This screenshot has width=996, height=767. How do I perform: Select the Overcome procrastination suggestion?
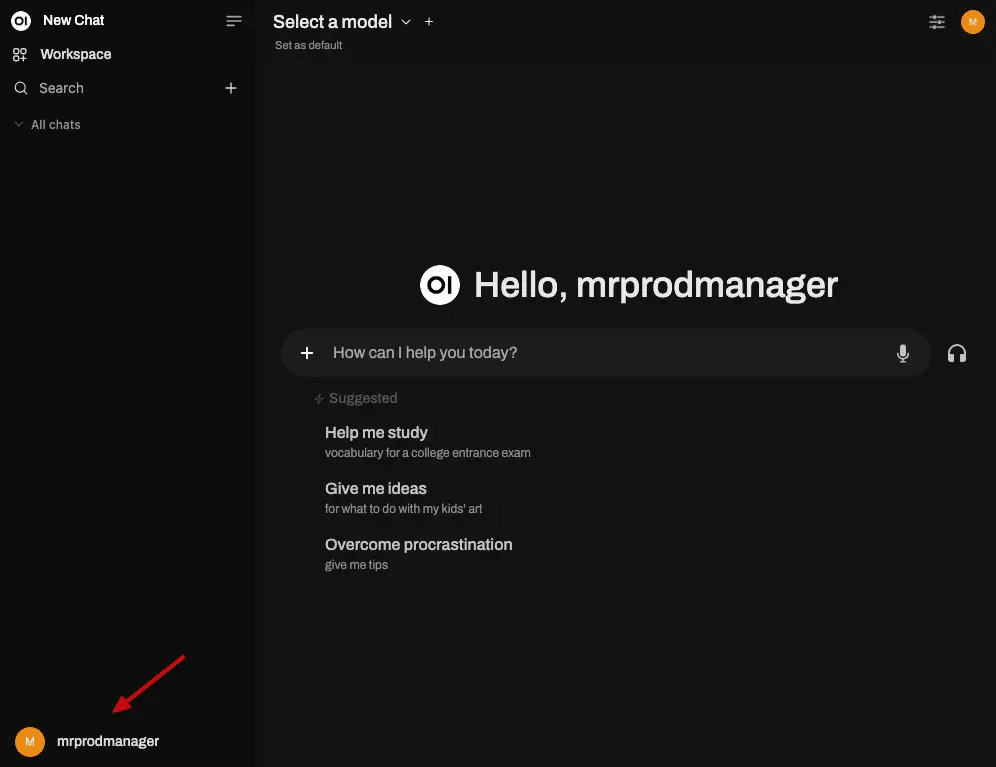click(x=419, y=553)
